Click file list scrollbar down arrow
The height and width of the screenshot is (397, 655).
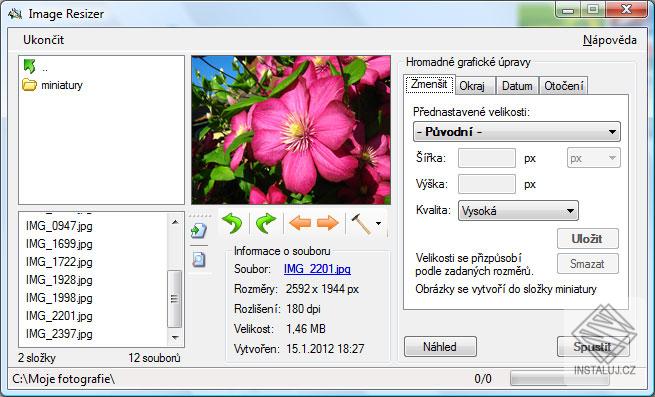tap(175, 337)
